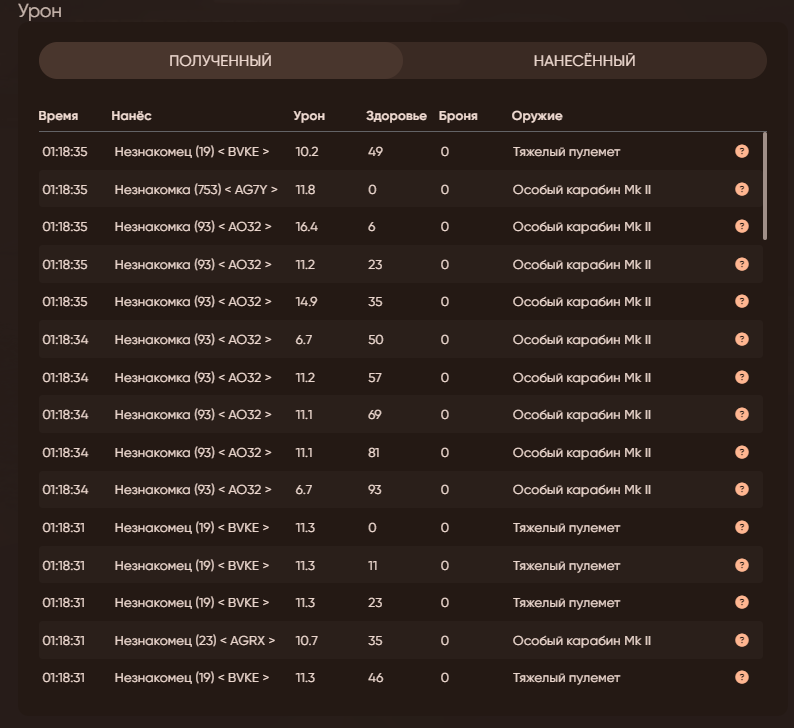Click question icon in row with health 50
The image size is (794, 728).
tap(742, 339)
